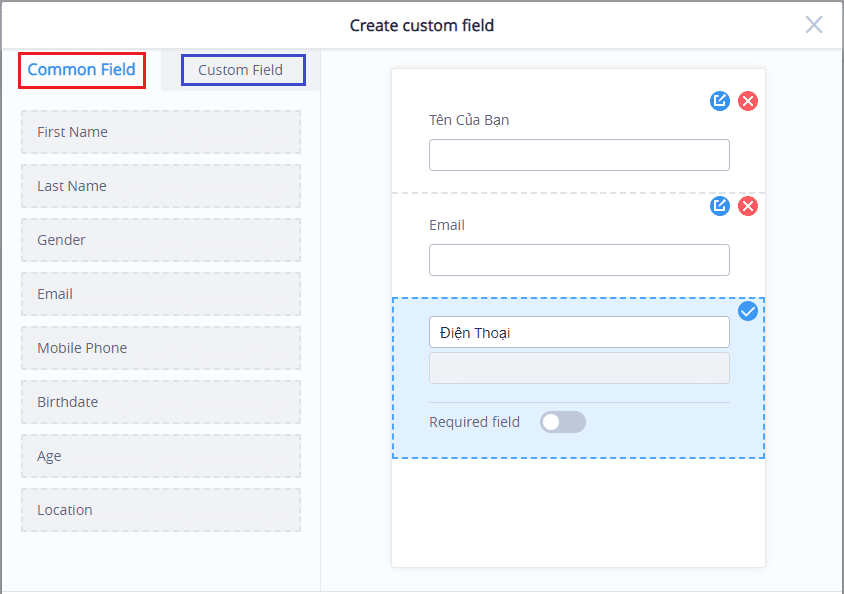The width and height of the screenshot is (844, 594).
Task: Delete the Tên Của Bạn field
Action: [748, 101]
